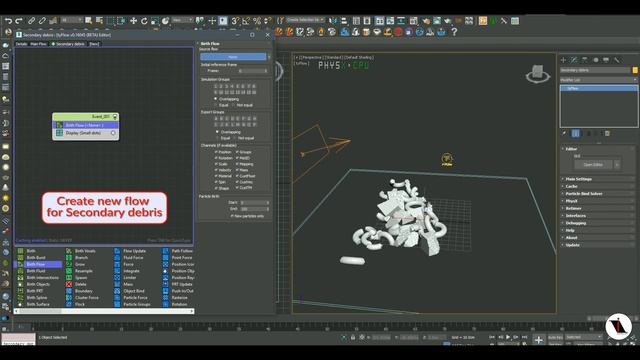This screenshot has height=360, width=640.
Task: Expand the Cache rollout
Action: (598, 187)
